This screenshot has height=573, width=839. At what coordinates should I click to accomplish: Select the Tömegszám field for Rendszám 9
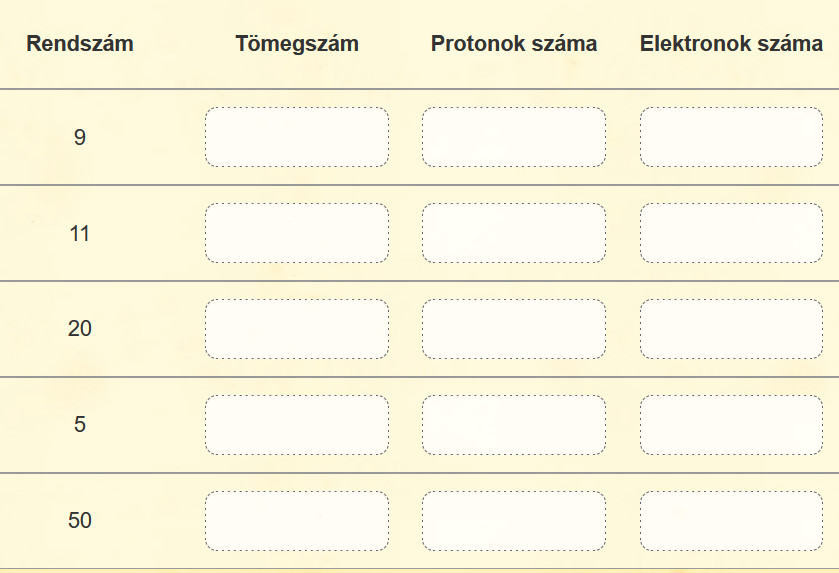click(297, 137)
